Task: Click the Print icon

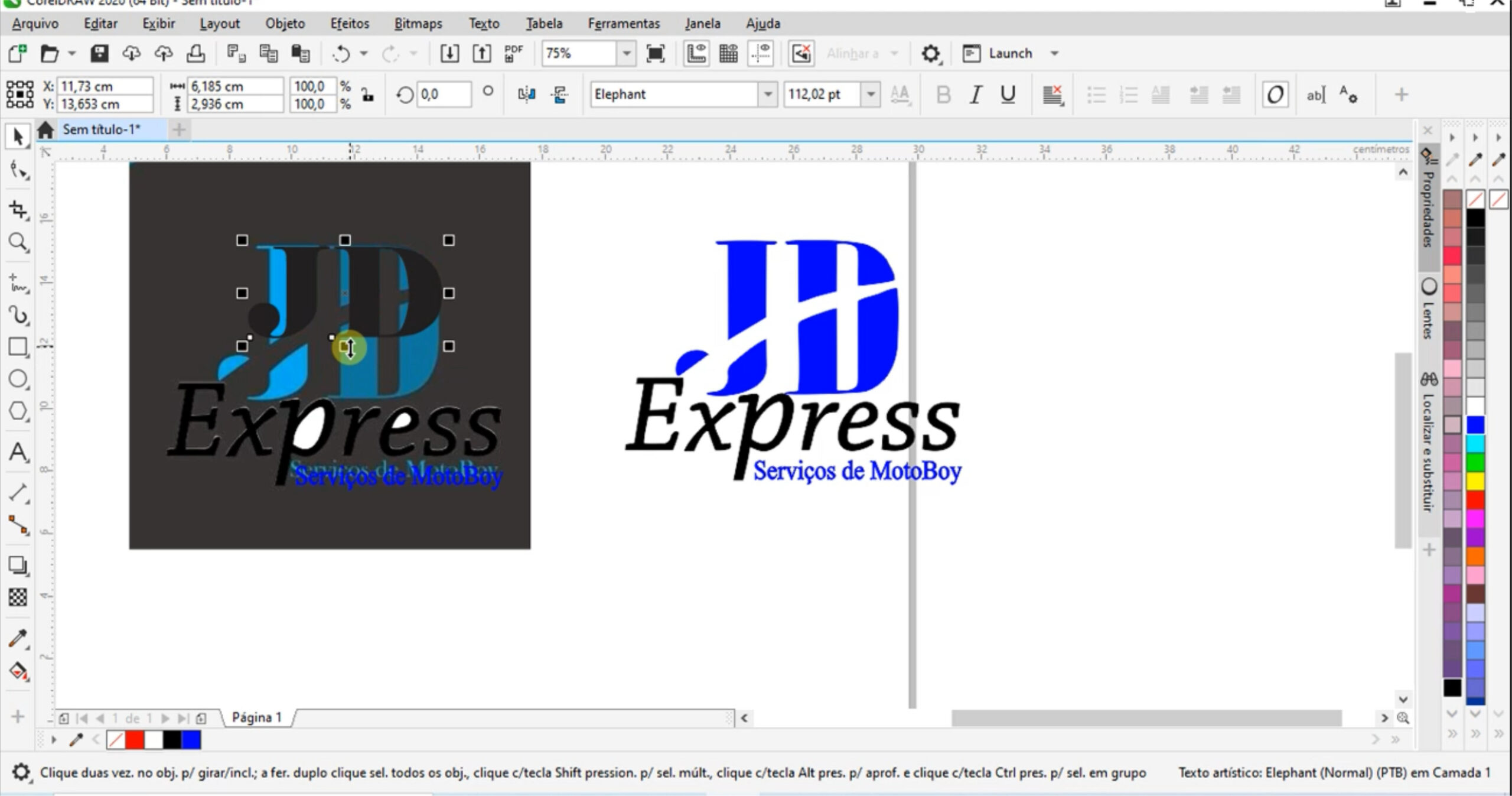Action: coord(195,53)
